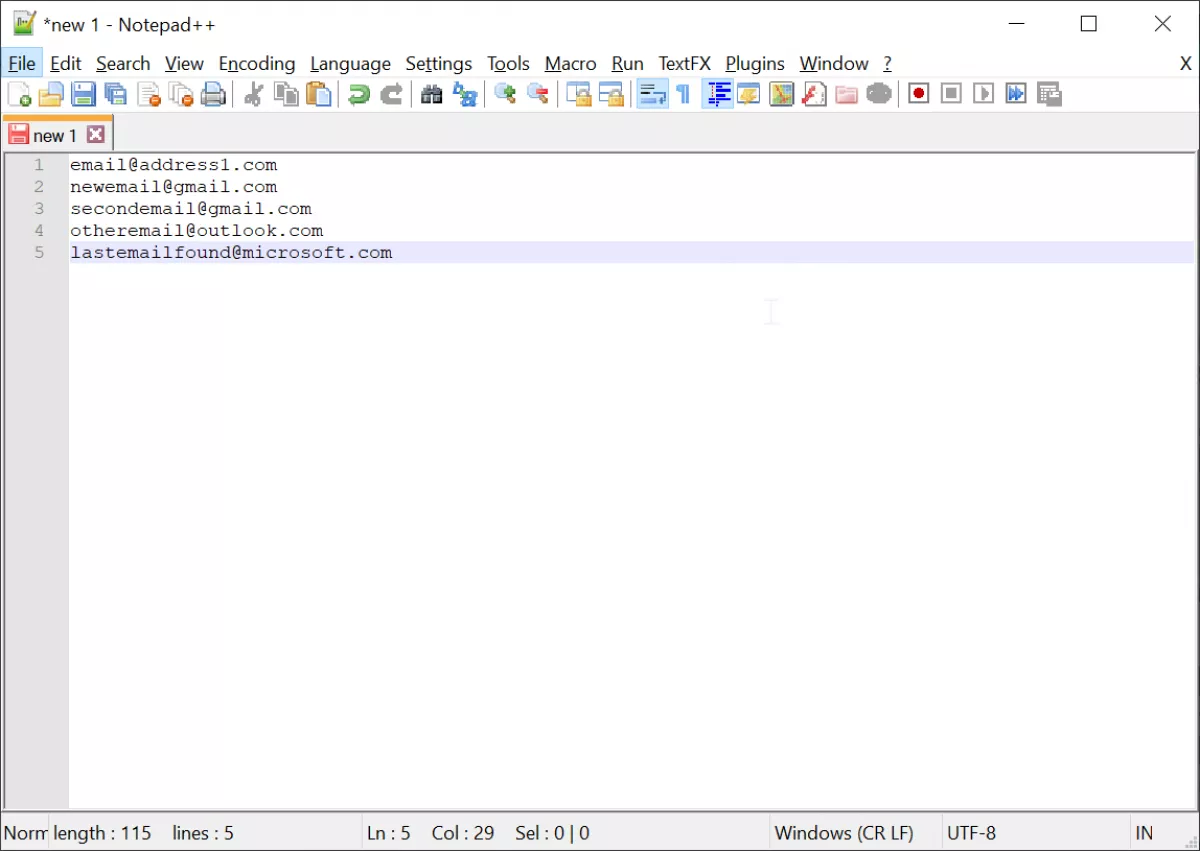Open the Language menu
The width and height of the screenshot is (1200, 851).
coord(350,63)
